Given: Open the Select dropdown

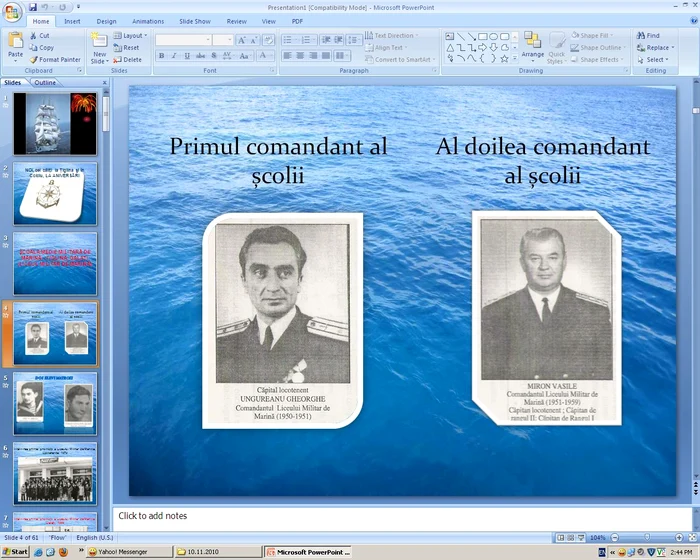Looking at the screenshot, I should click(x=653, y=59).
